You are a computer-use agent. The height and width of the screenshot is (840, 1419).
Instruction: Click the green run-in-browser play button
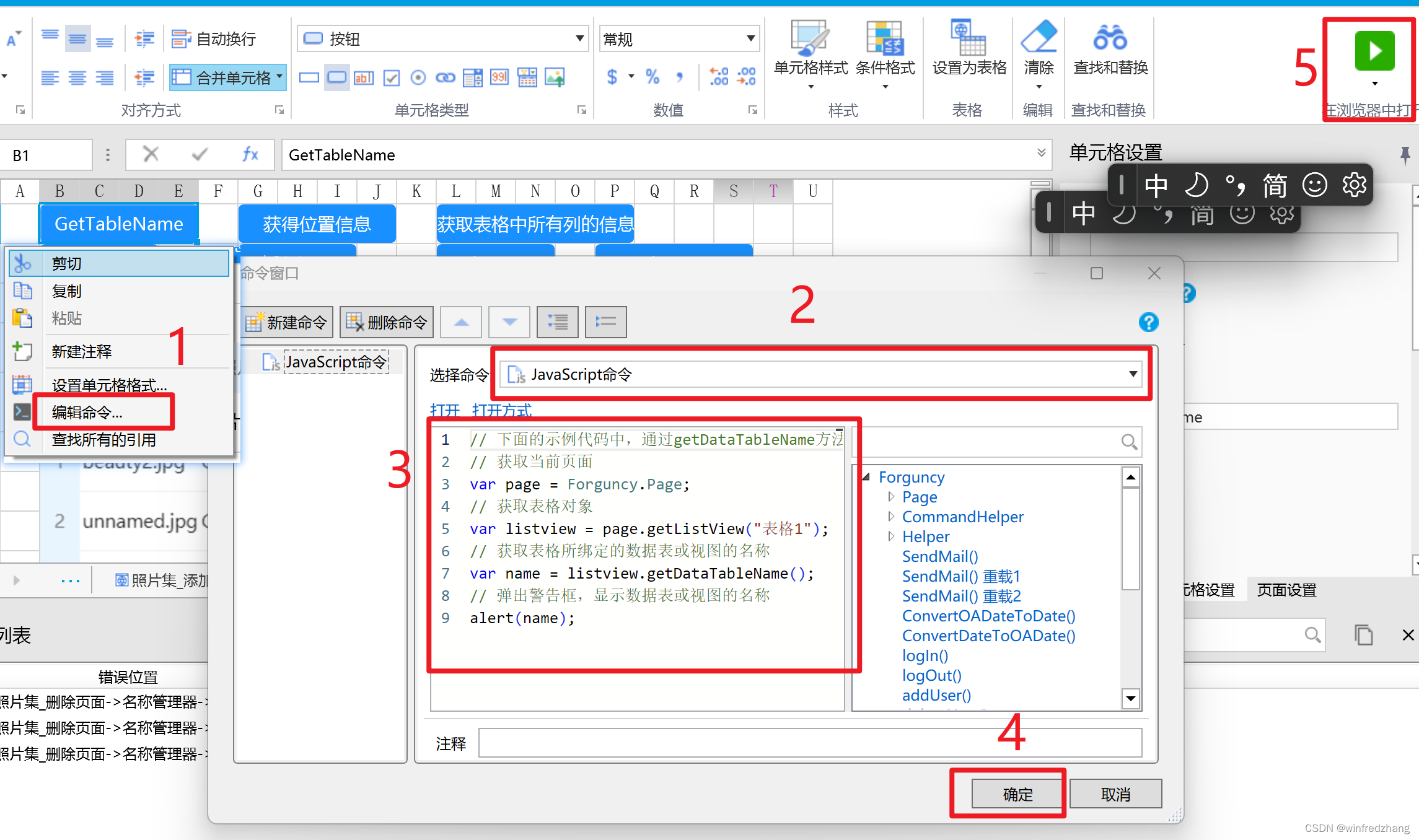coord(1374,51)
